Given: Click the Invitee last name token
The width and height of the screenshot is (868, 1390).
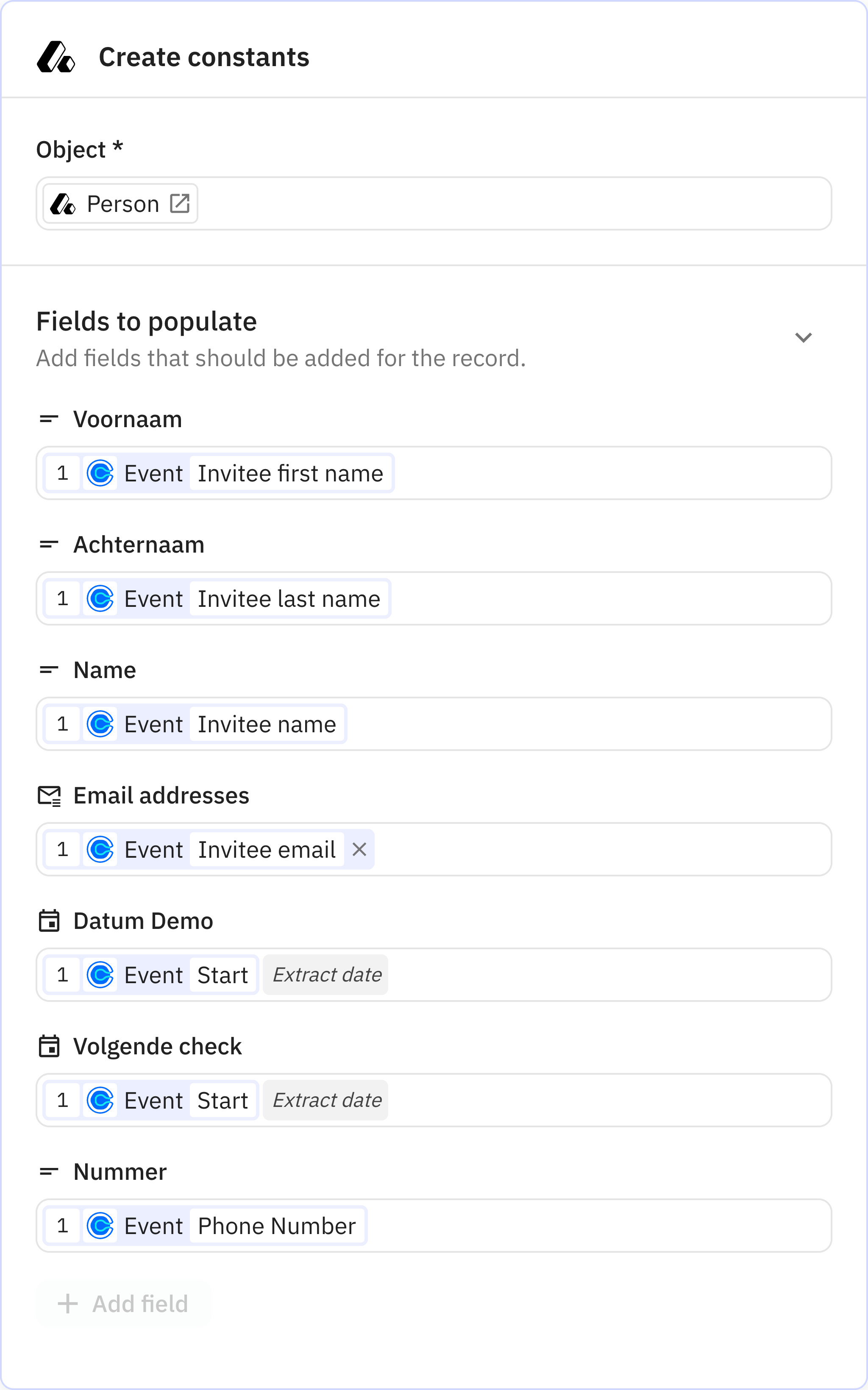Looking at the screenshot, I should coord(289,598).
